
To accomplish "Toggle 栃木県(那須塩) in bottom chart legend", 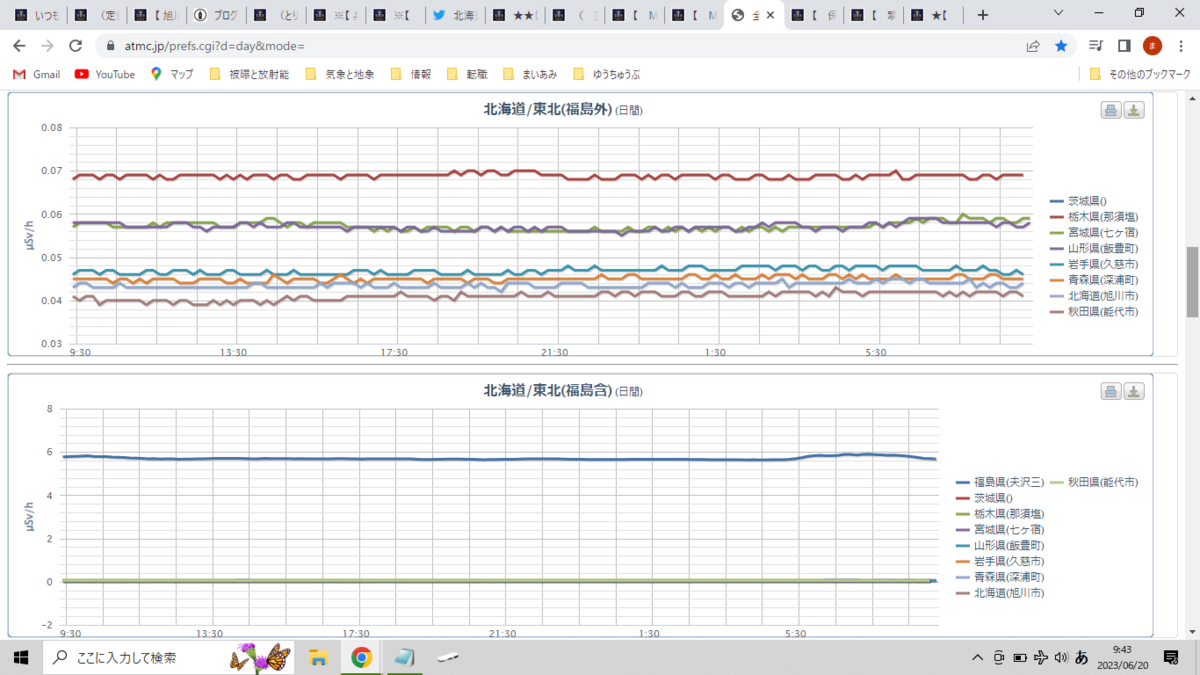I will pyautogui.click(x=1001, y=514).
